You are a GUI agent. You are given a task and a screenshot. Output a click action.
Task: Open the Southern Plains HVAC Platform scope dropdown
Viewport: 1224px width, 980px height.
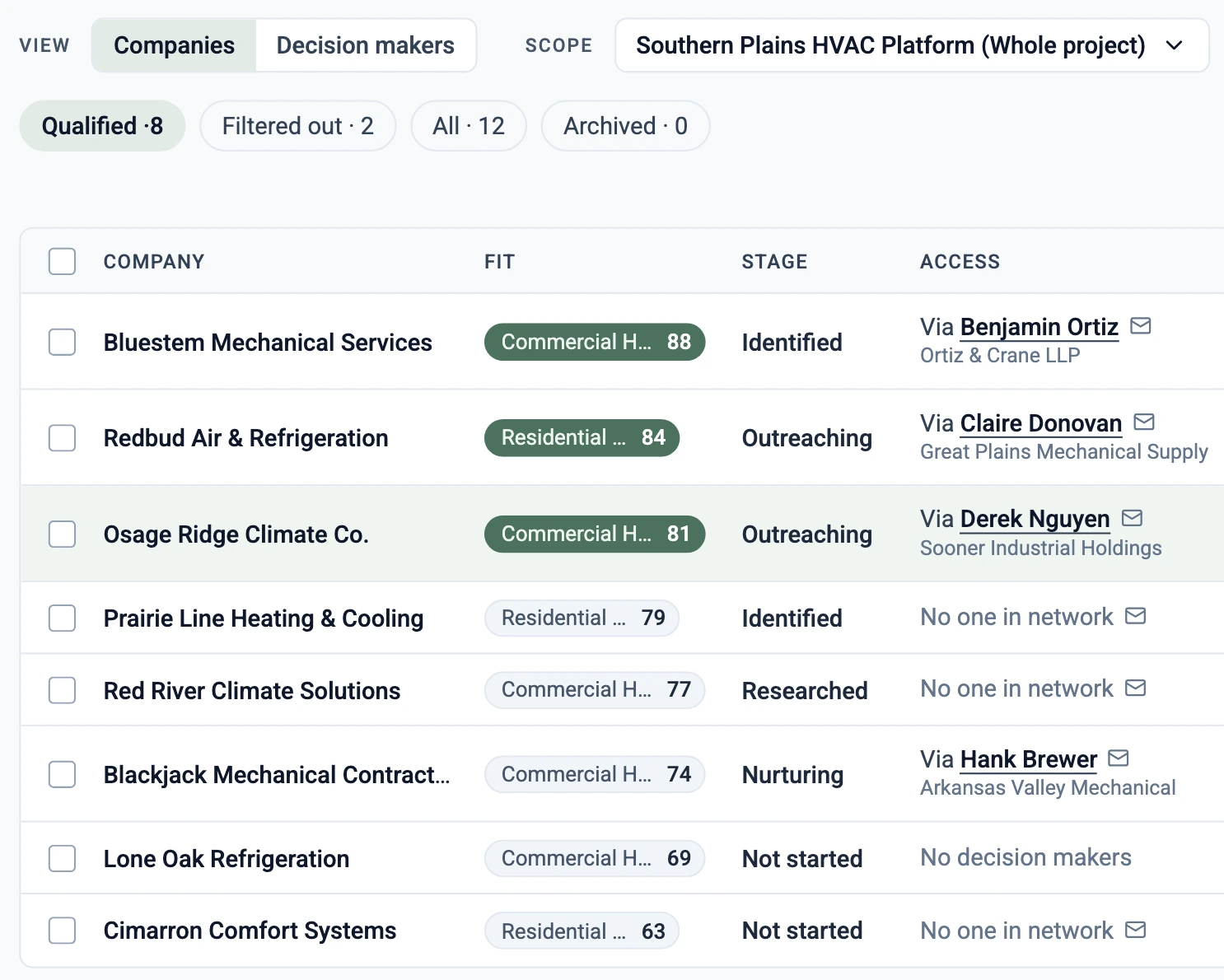(x=912, y=45)
